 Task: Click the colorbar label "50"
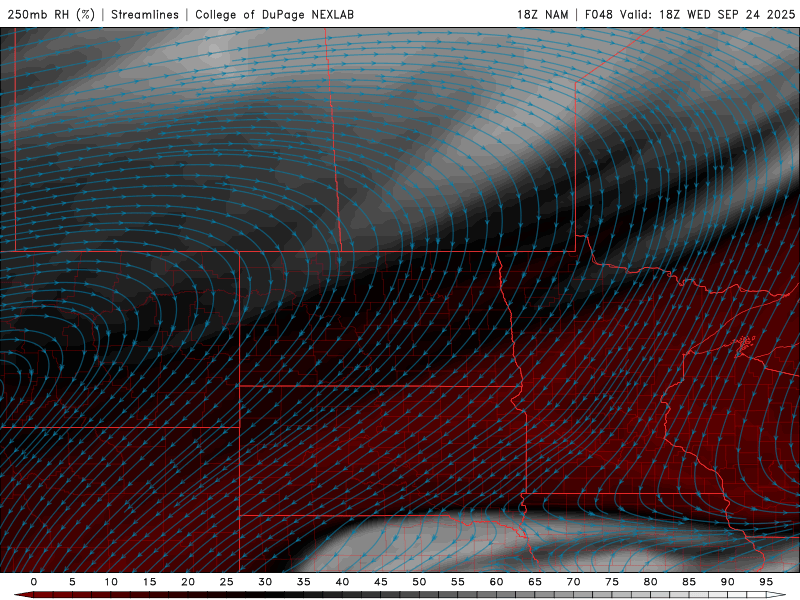coord(419,582)
